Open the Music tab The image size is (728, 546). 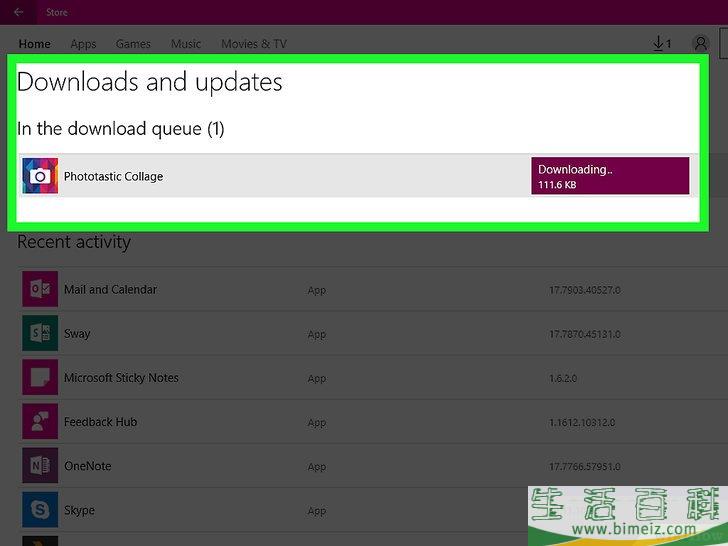[x=186, y=44]
